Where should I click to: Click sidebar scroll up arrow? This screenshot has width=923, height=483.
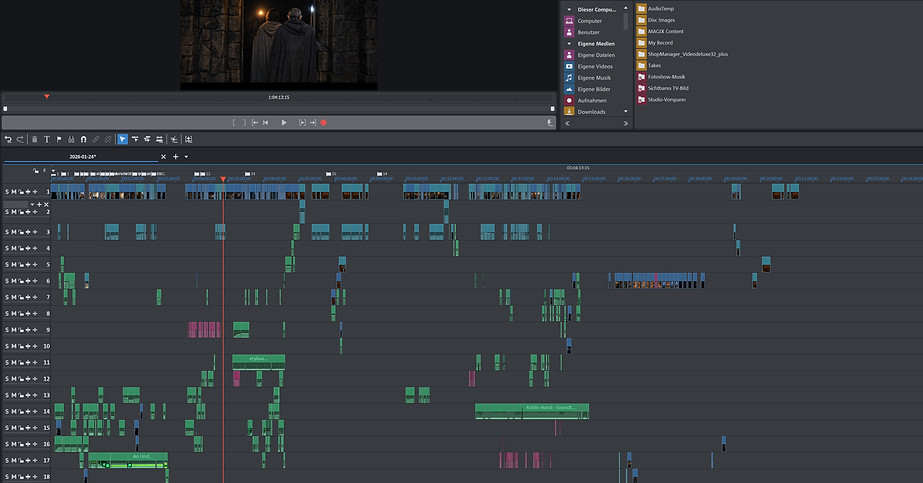[626, 8]
